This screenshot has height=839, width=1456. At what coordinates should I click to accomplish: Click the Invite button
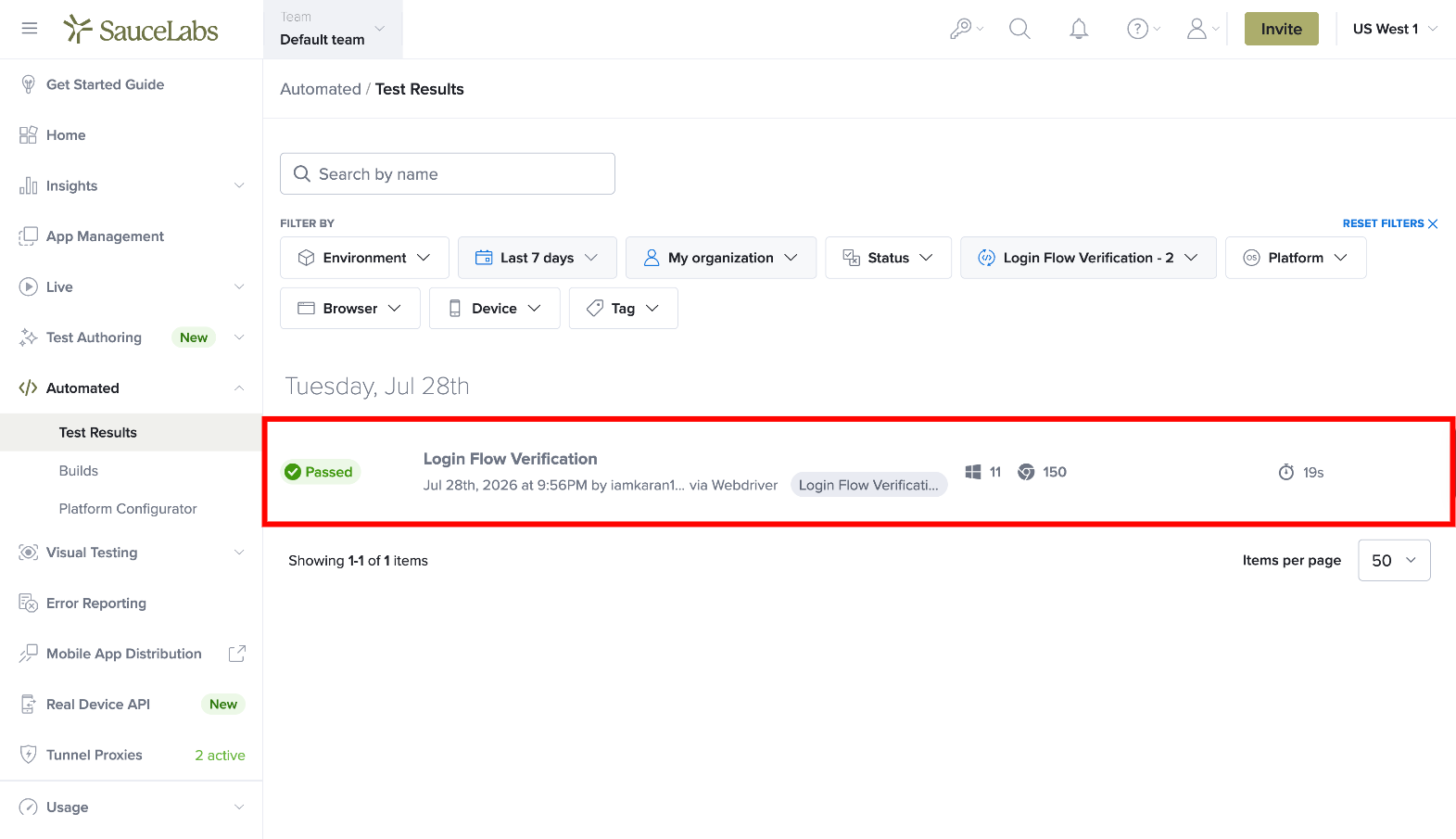1281,29
